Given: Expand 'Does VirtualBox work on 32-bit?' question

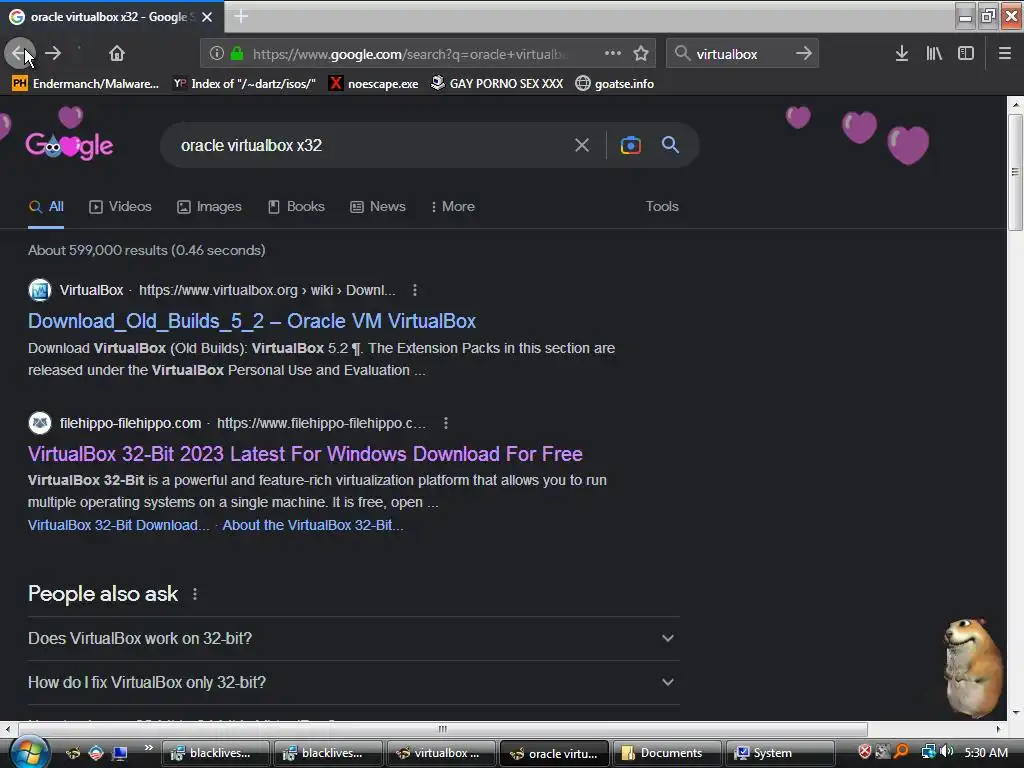Looking at the screenshot, I should pos(353,638).
